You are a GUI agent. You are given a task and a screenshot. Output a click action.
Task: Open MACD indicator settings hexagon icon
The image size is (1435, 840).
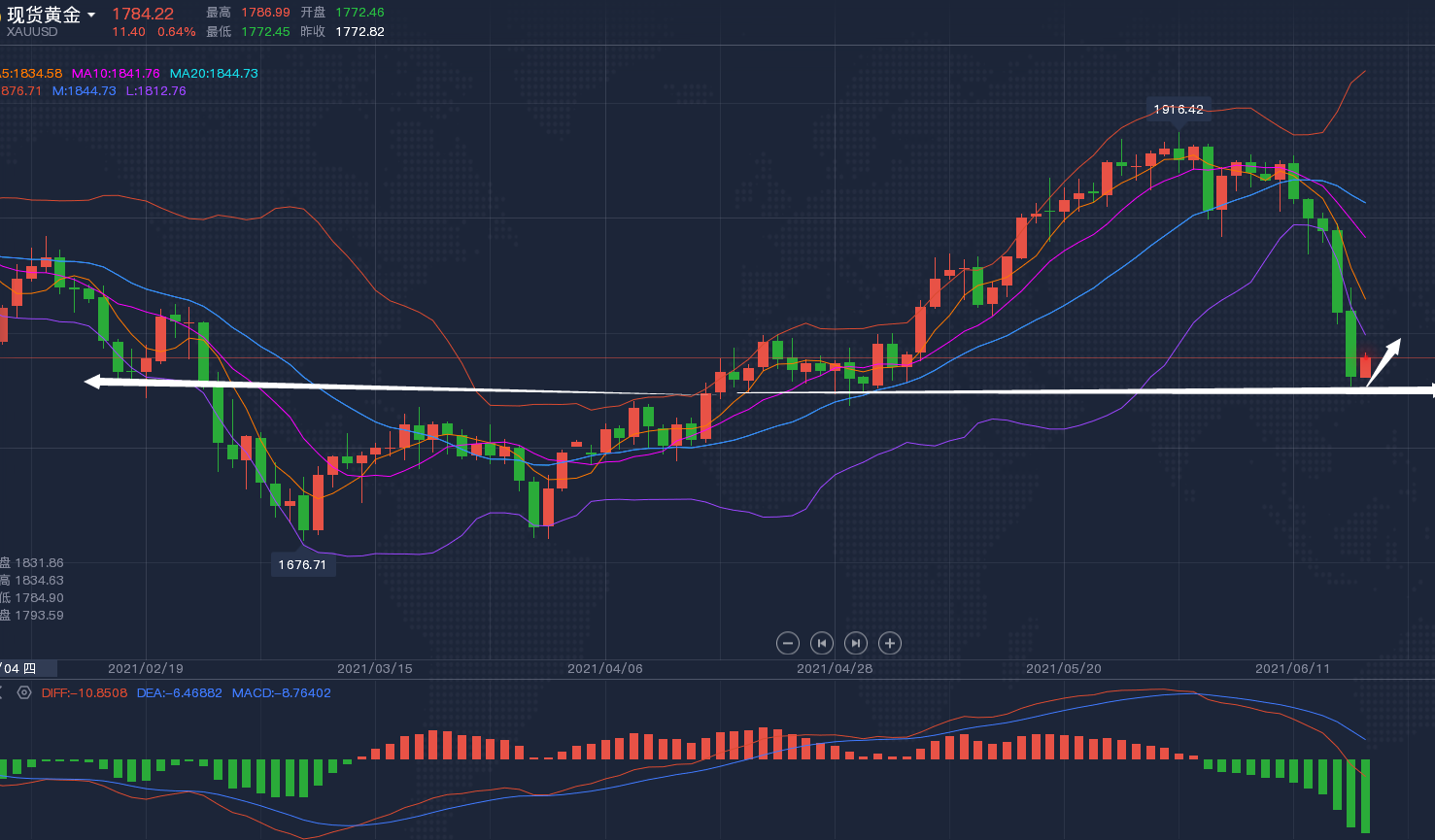click(24, 692)
